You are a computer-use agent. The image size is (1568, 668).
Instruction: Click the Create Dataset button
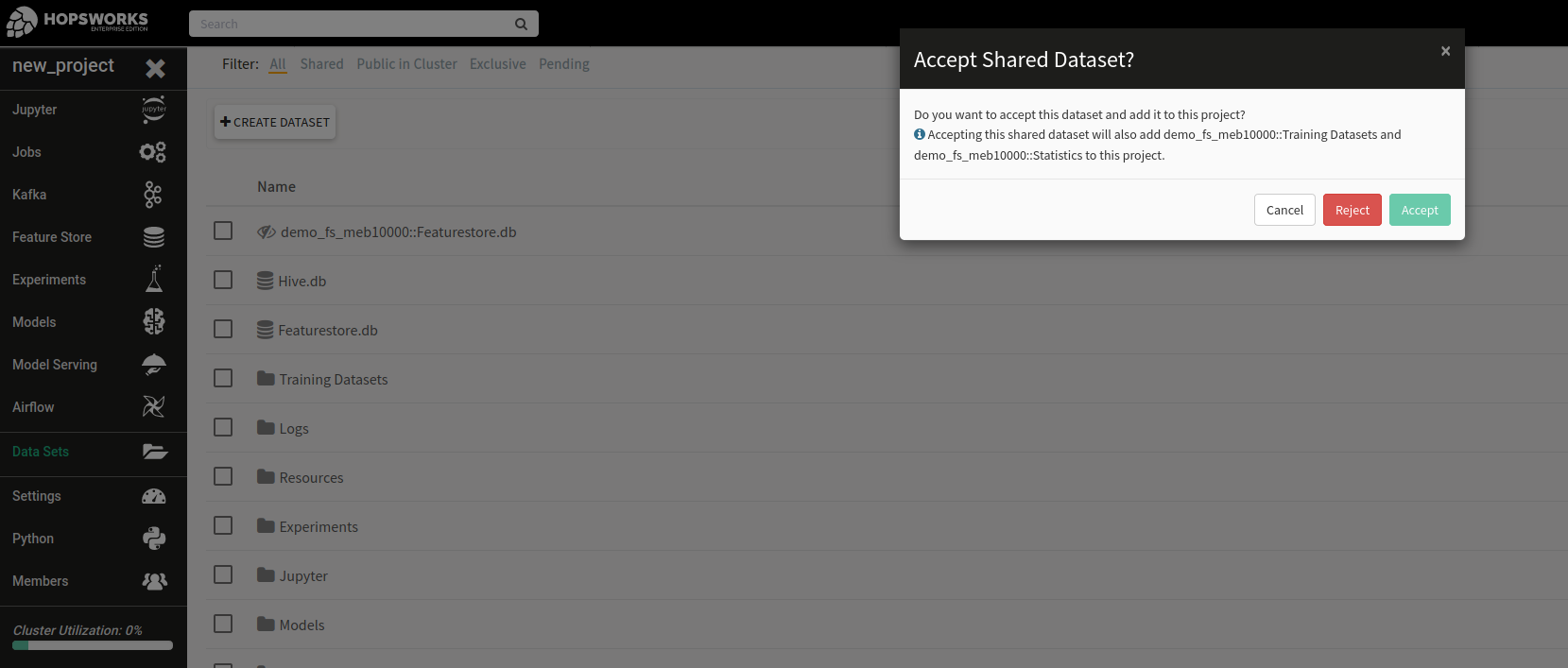[x=275, y=122]
